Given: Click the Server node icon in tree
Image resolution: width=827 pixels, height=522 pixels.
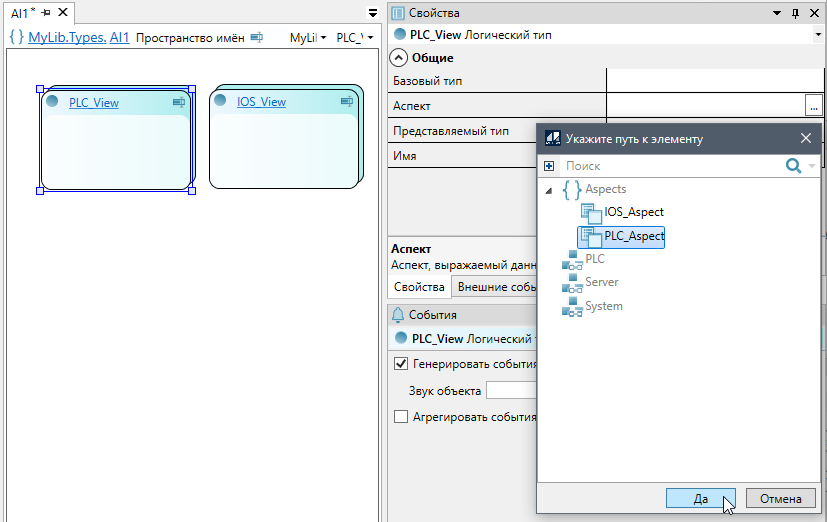Looking at the screenshot, I should [x=572, y=283].
